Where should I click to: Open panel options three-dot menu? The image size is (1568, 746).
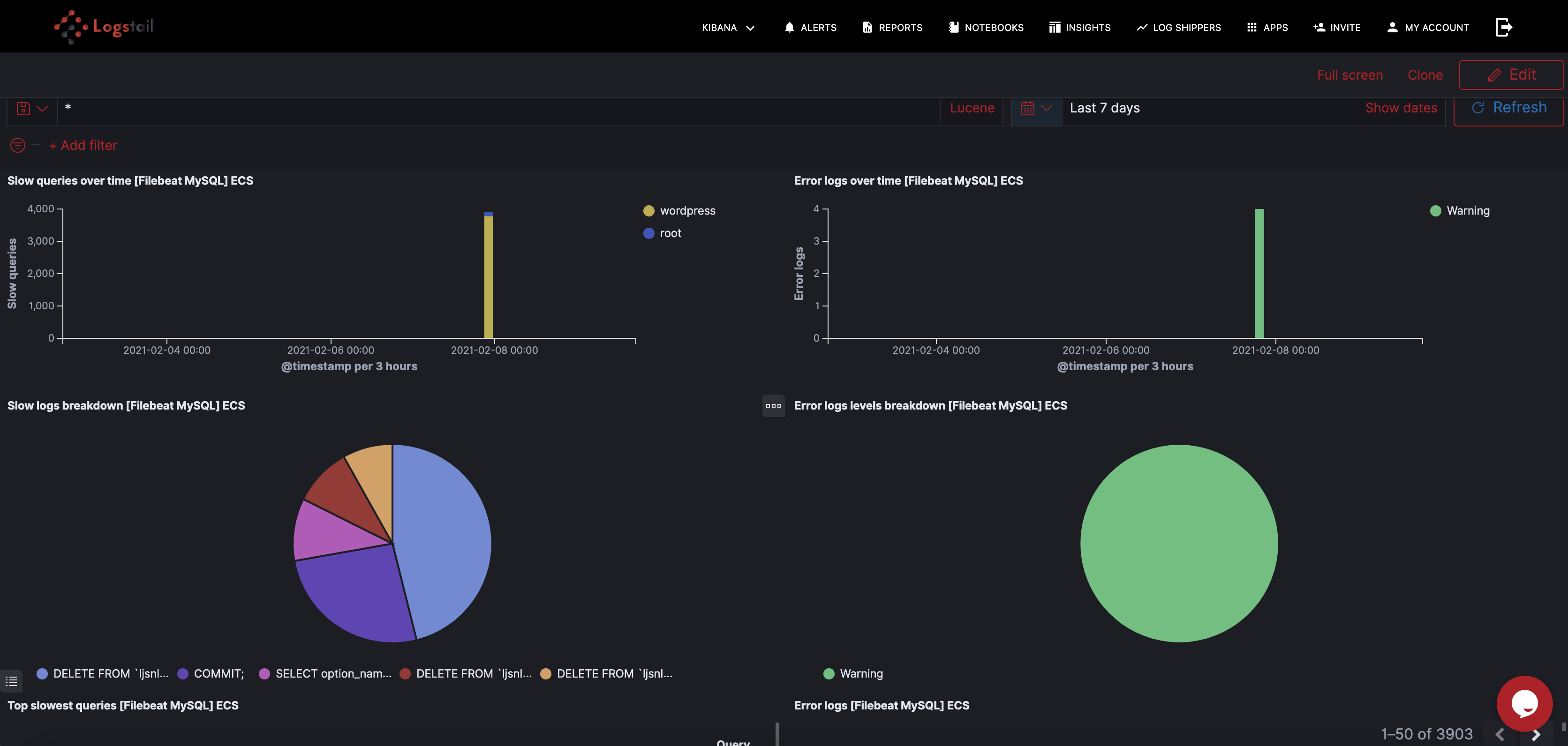pos(773,406)
